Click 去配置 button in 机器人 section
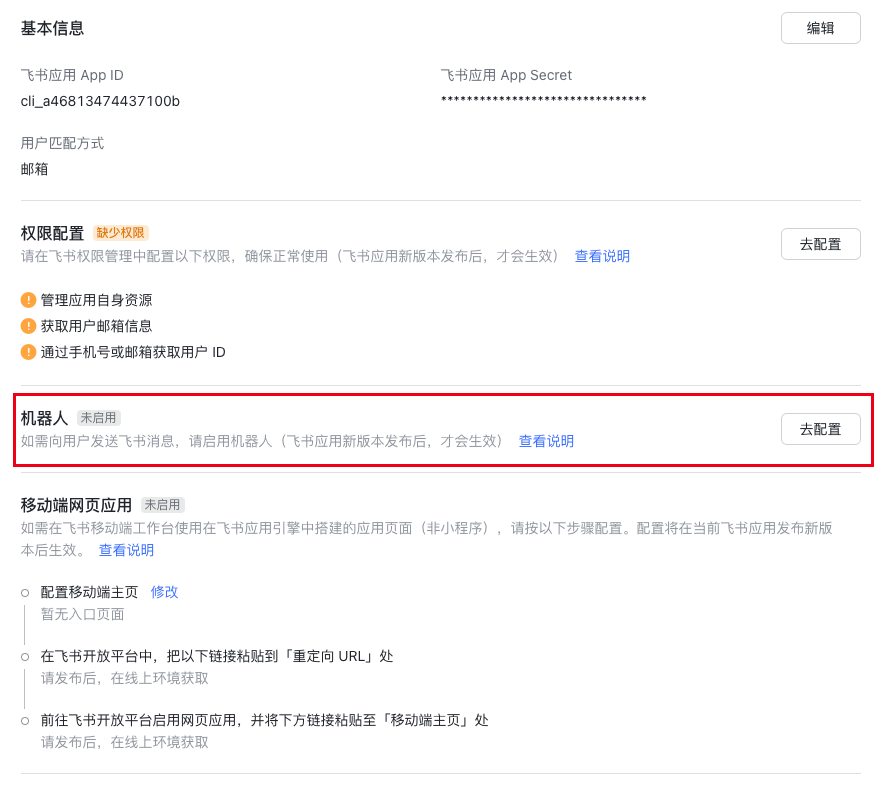 click(820, 429)
